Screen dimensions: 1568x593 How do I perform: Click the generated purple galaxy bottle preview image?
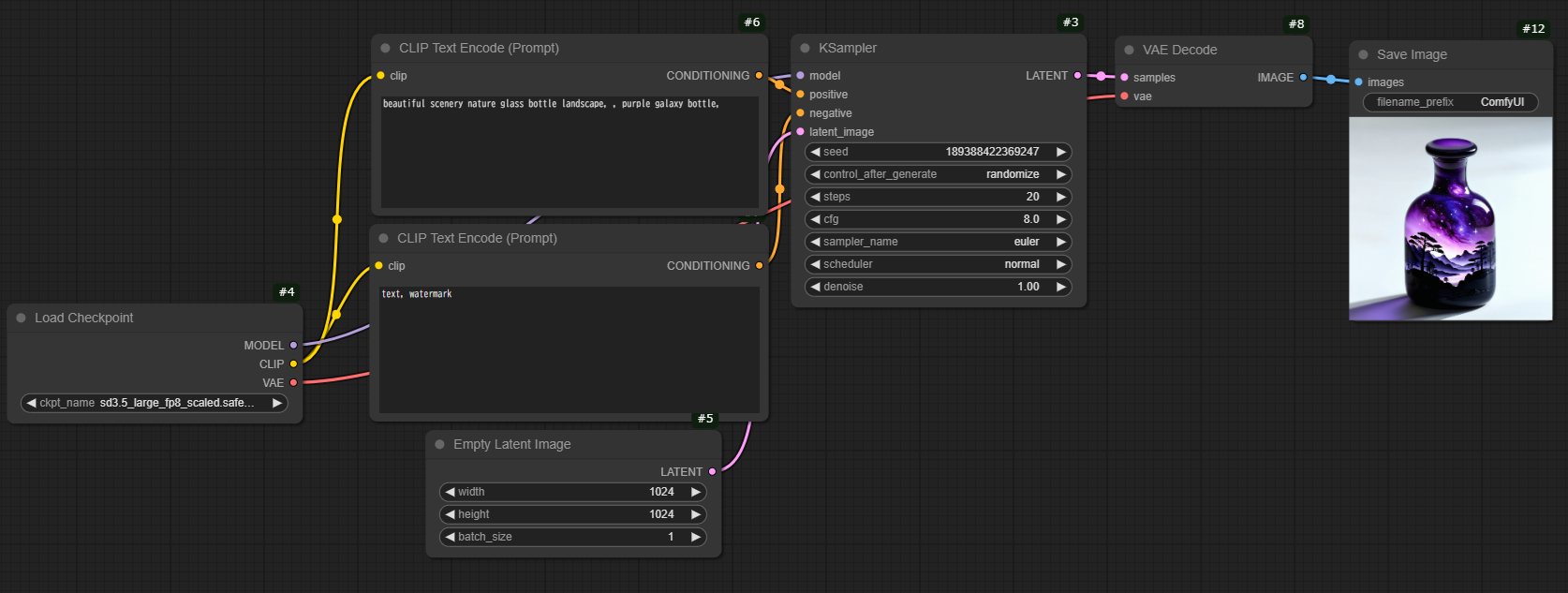click(1450, 219)
